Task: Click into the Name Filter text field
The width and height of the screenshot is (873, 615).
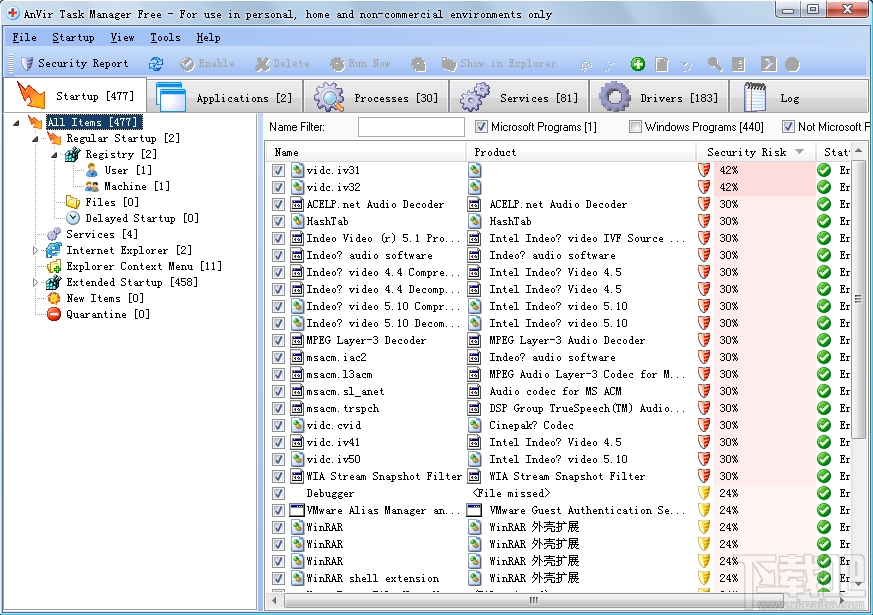Action: point(411,127)
